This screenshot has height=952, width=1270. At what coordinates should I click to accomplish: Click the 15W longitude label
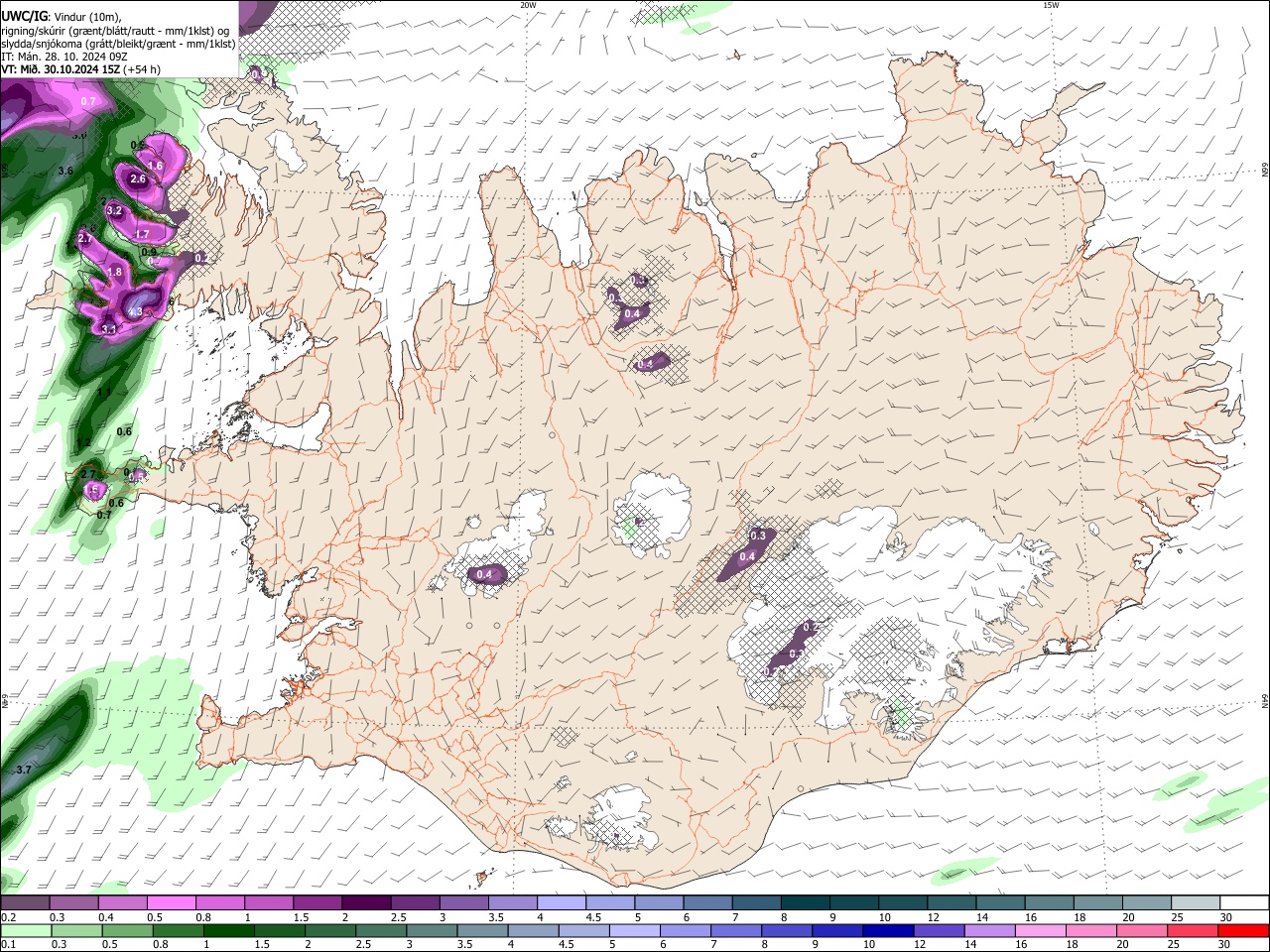click(x=1051, y=5)
